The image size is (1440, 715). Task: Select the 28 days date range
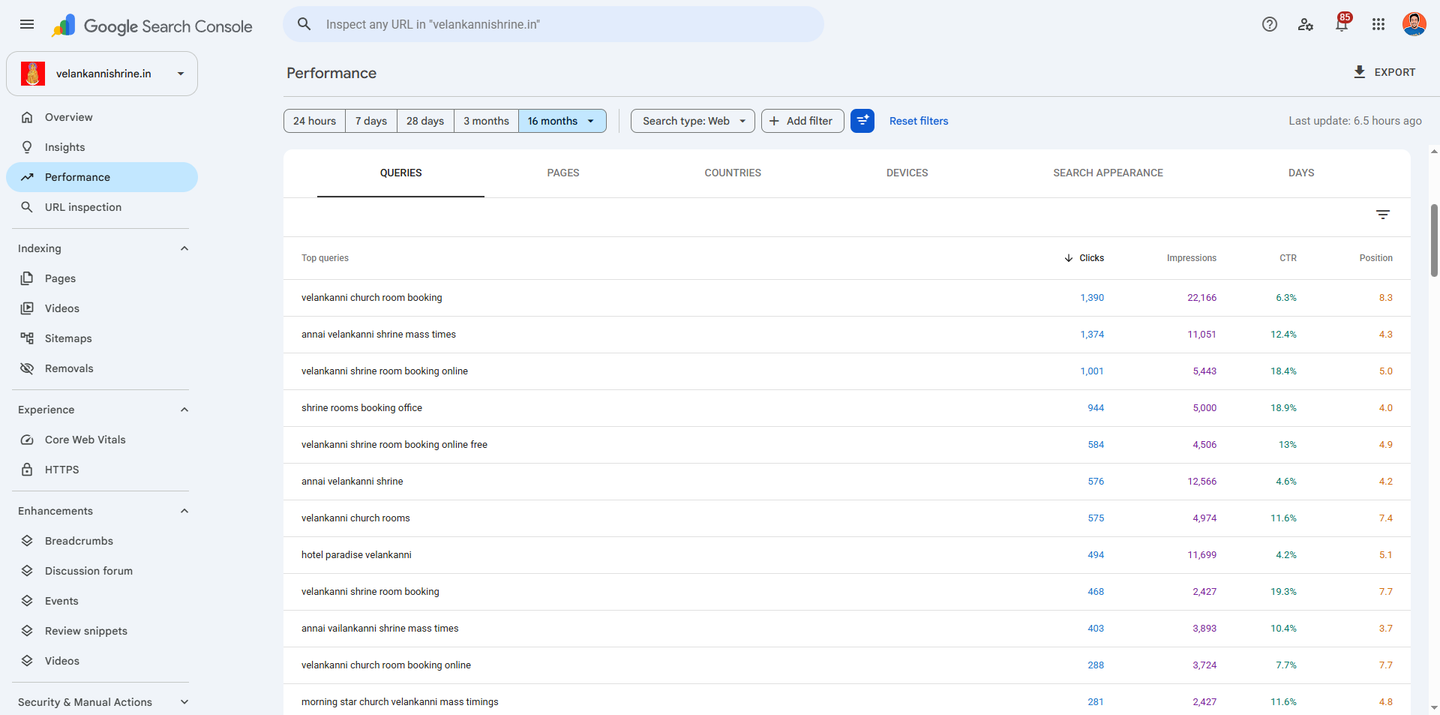pyautogui.click(x=425, y=121)
